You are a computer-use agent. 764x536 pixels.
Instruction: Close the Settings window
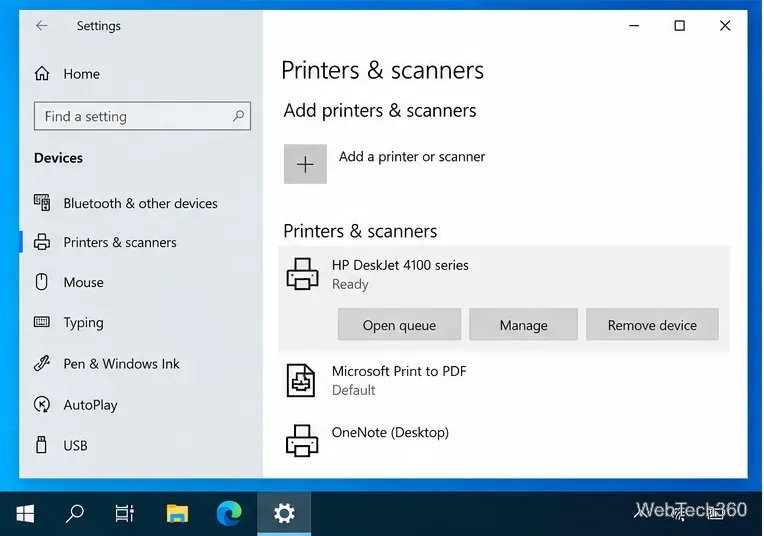pyautogui.click(x=725, y=25)
